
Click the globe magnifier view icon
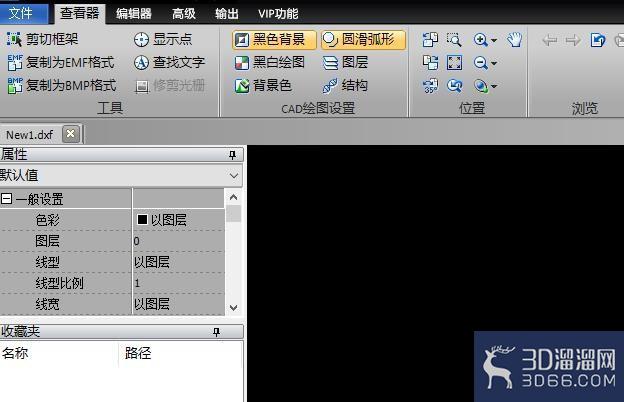point(480,86)
